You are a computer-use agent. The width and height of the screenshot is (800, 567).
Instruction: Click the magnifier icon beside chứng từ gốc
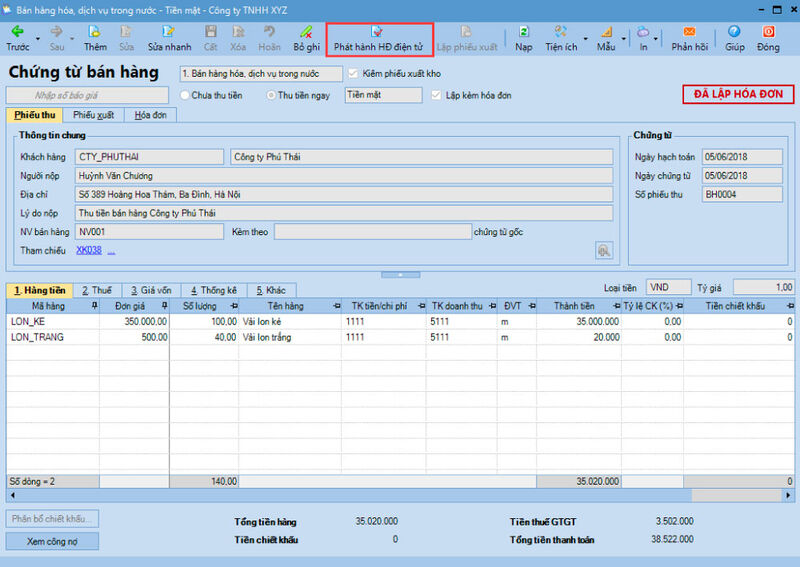pyautogui.click(x=604, y=250)
